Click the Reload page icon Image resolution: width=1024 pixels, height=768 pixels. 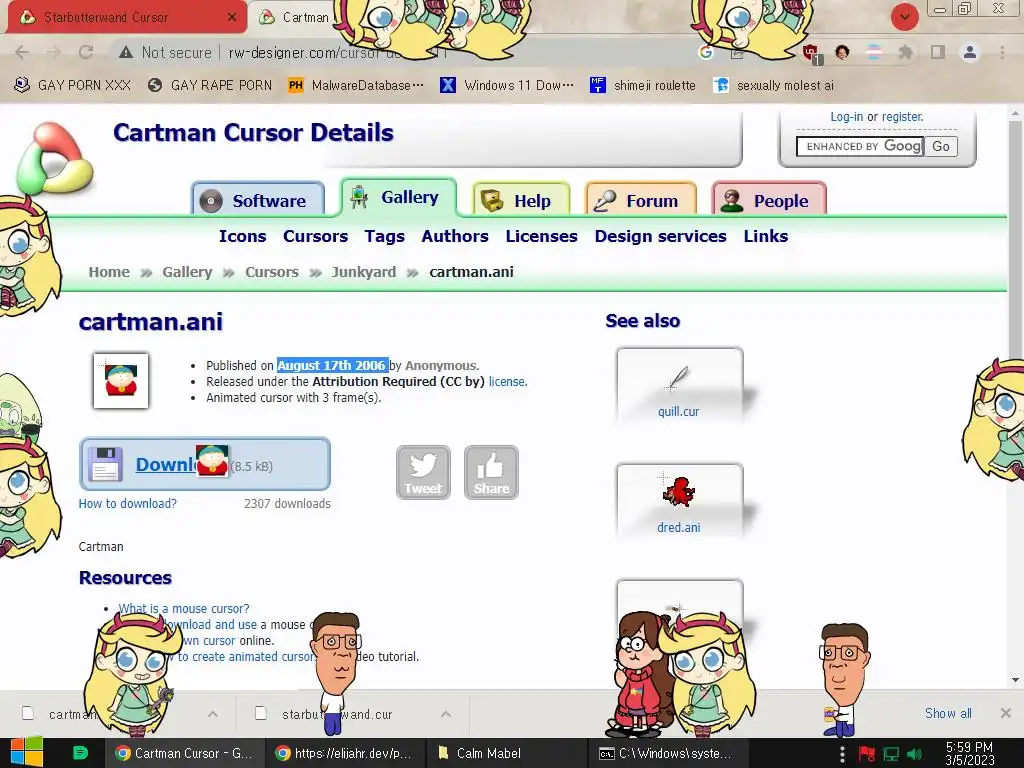pos(86,52)
